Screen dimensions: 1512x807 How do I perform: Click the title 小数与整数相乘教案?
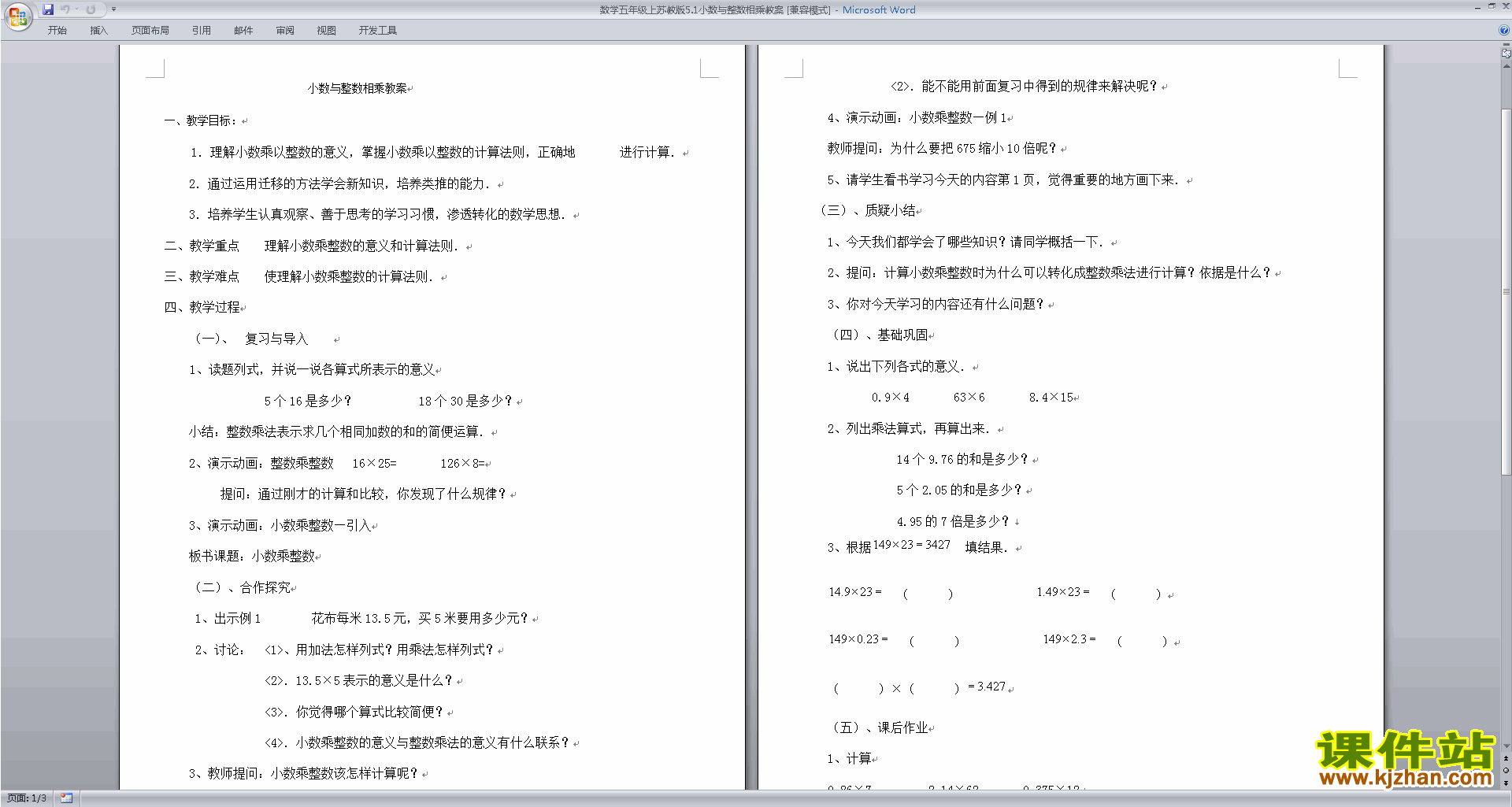tap(358, 88)
